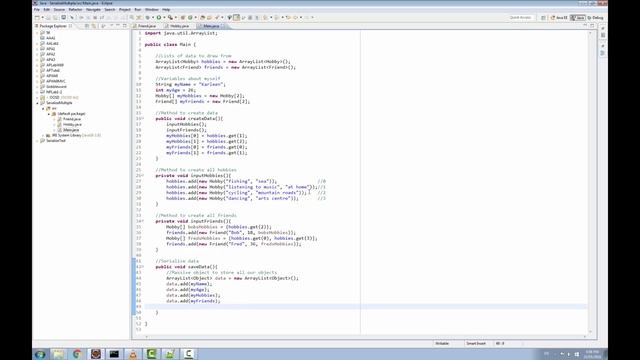Expand the SerialiseTest project

(x=38, y=141)
